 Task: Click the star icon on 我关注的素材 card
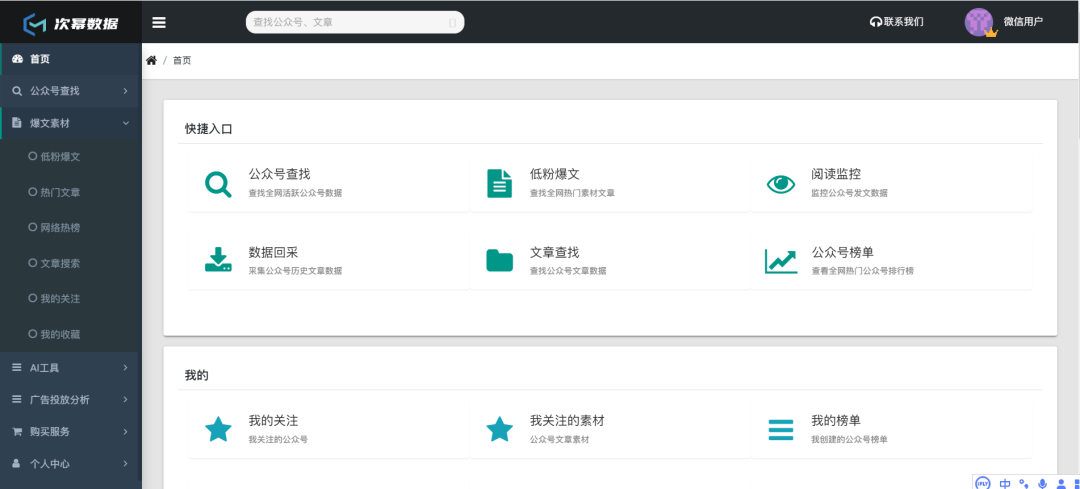pyautogui.click(x=499, y=429)
